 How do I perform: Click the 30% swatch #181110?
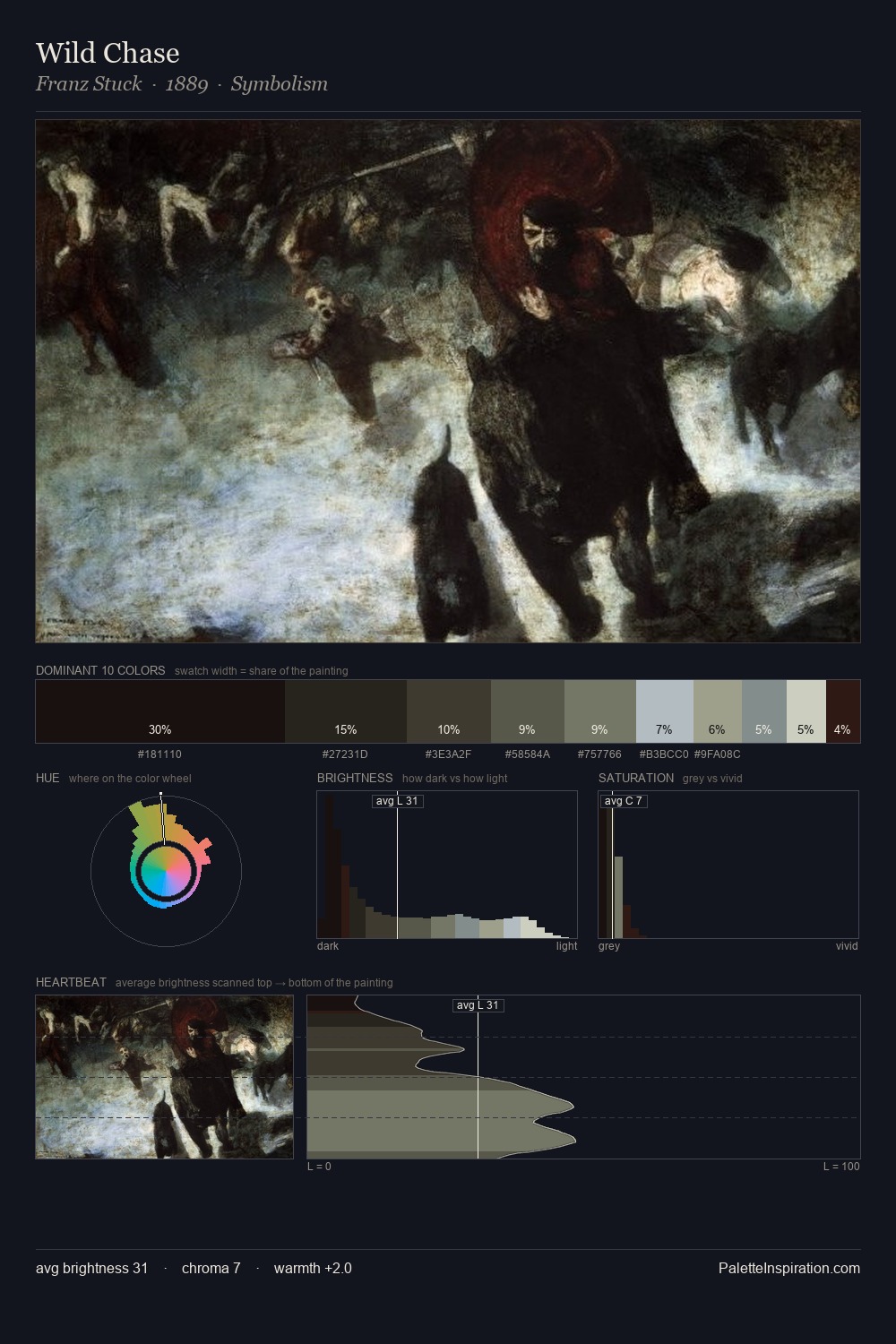click(x=160, y=711)
